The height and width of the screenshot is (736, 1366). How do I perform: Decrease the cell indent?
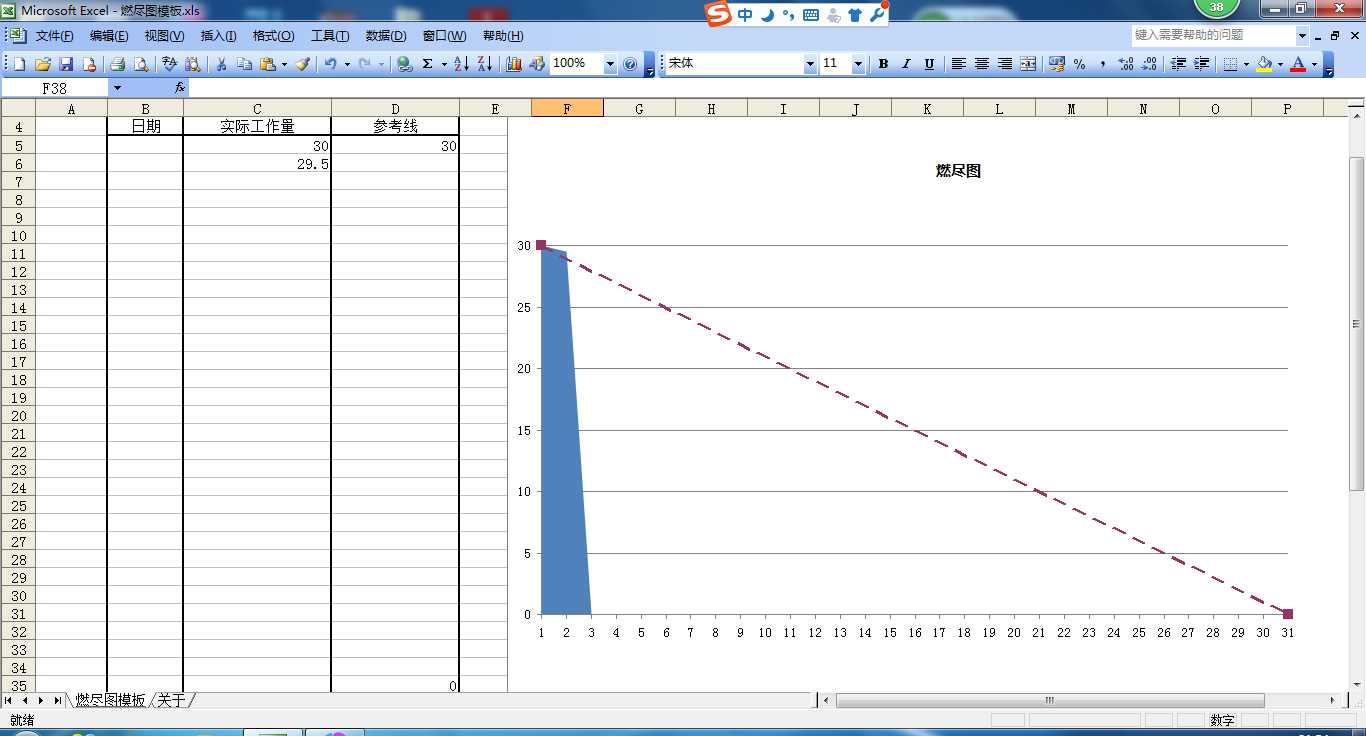tap(1178, 64)
